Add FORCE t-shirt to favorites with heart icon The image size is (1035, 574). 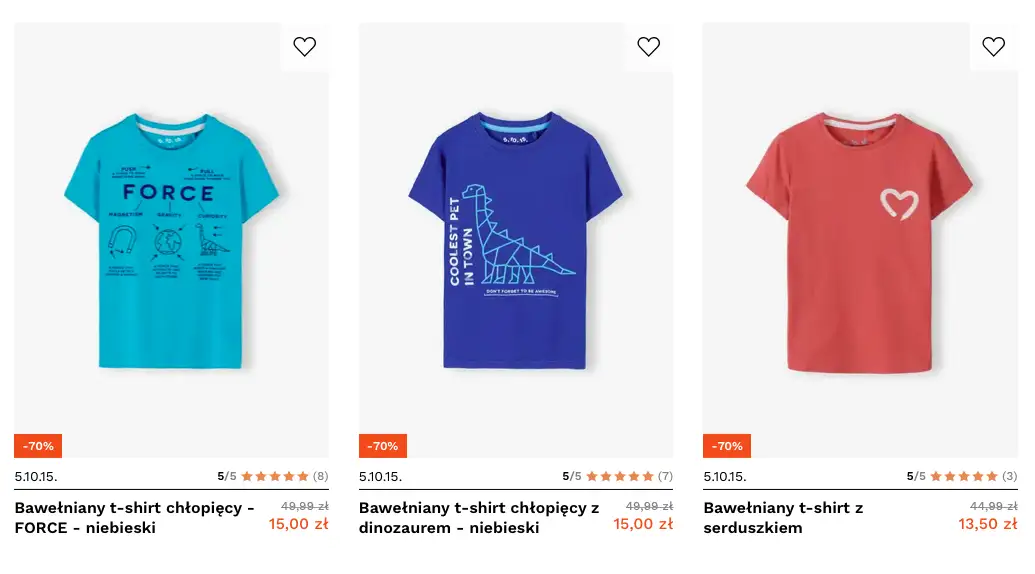(x=304, y=46)
